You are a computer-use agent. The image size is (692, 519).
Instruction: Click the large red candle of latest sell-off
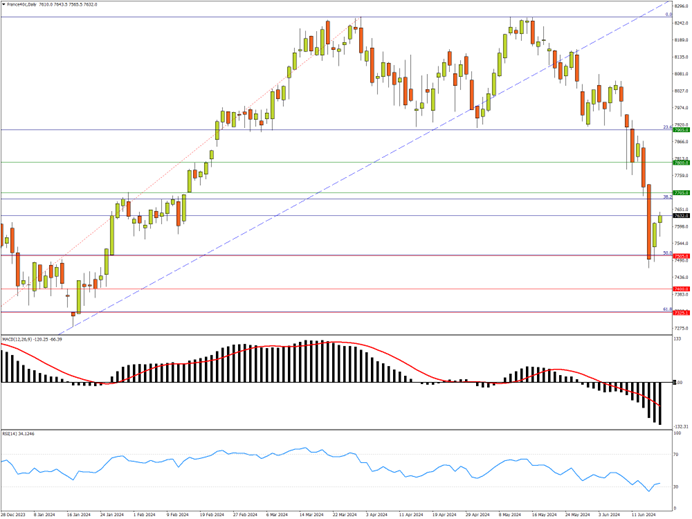(x=648, y=220)
